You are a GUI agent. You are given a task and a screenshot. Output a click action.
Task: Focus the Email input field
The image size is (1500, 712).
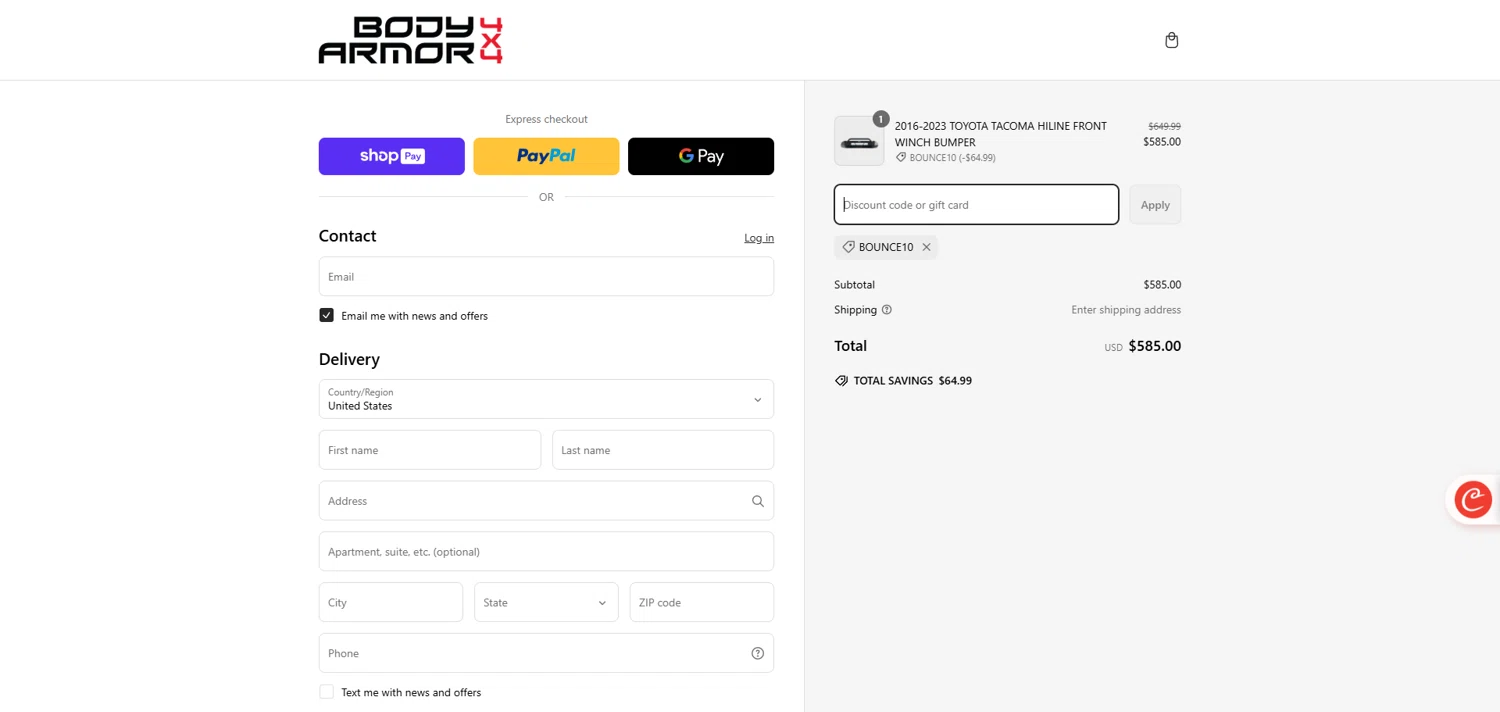tap(546, 276)
